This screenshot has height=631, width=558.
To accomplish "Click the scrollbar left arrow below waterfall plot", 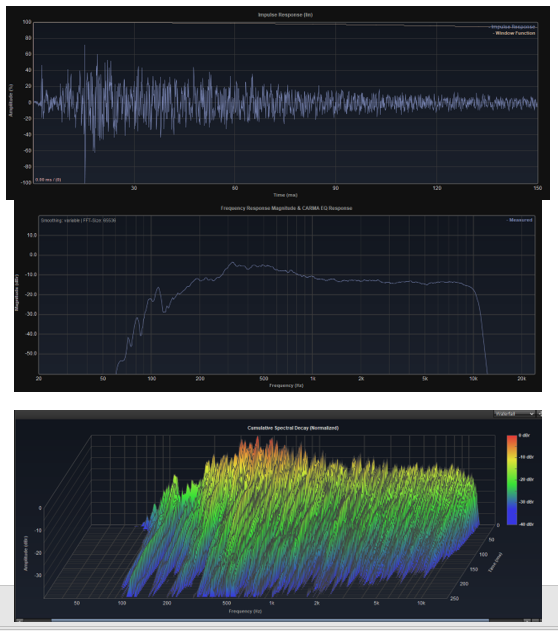I will tap(19, 621).
